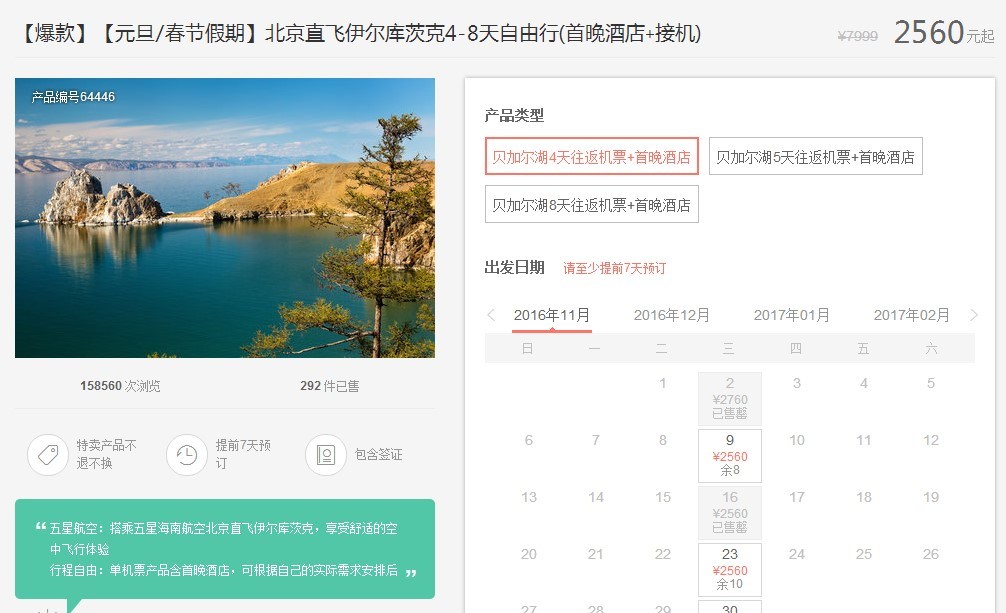Click sold-out date 16 in calendar
Image resolution: width=1006 pixels, height=613 pixels.
coord(730,512)
